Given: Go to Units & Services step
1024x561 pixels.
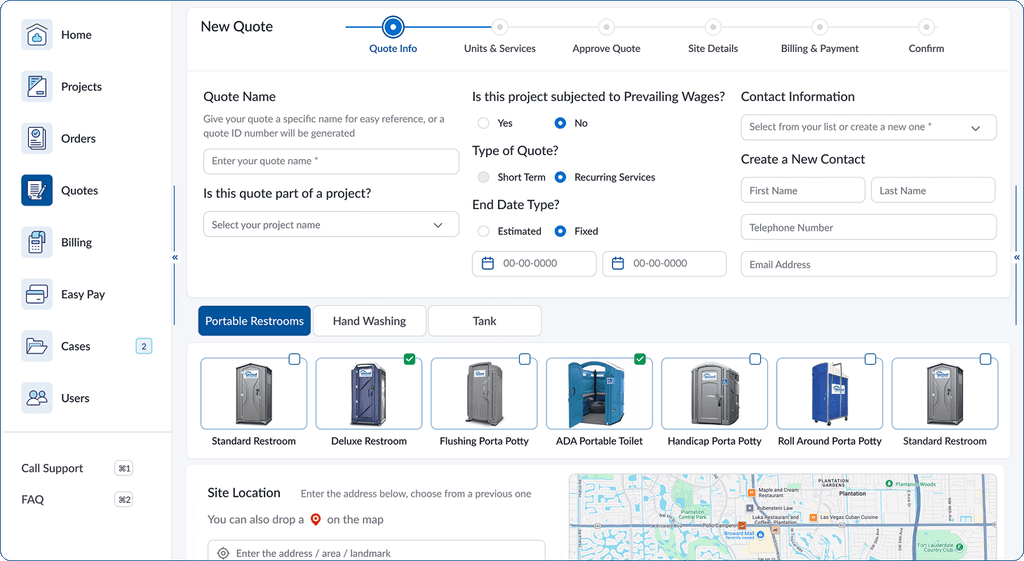Looking at the screenshot, I should tap(500, 27).
